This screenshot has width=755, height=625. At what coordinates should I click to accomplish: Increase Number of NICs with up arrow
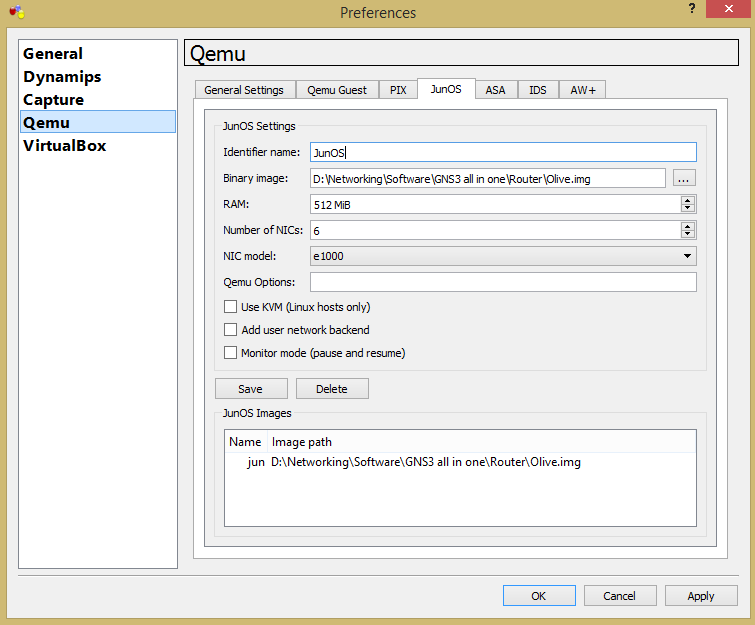pos(688,226)
